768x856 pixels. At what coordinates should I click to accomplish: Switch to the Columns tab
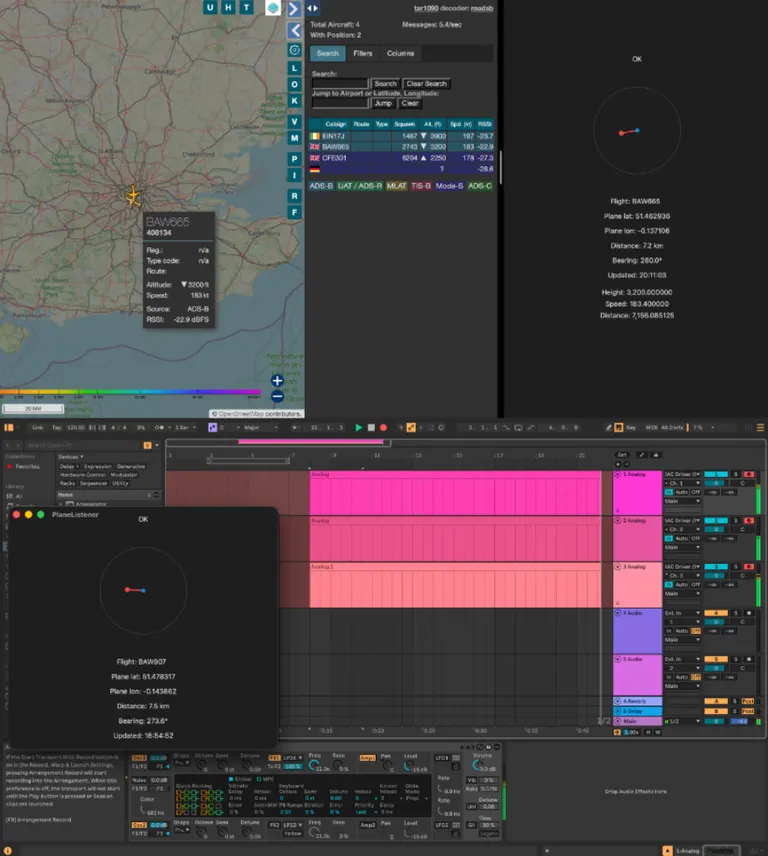[x=401, y=54]
